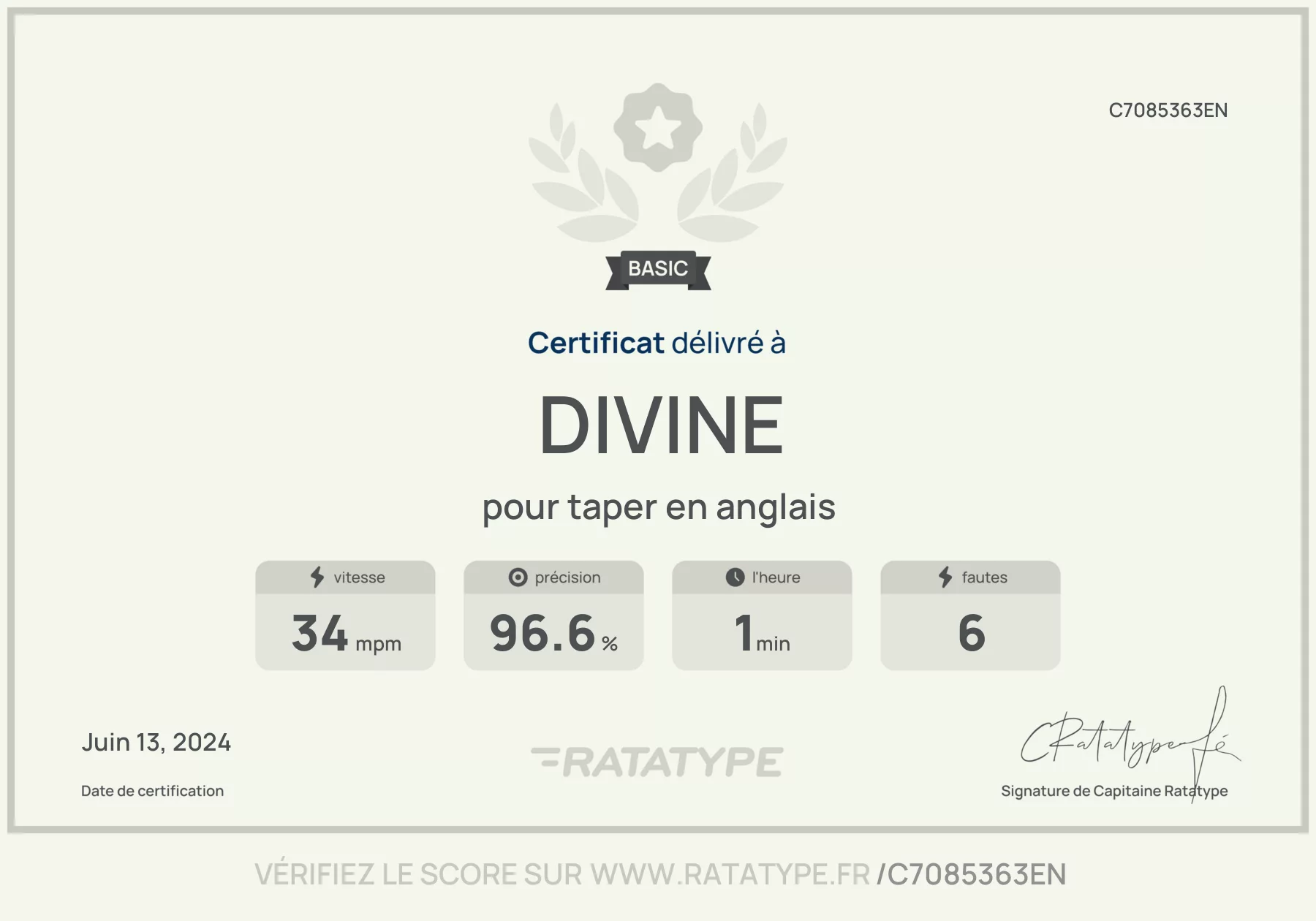1316x921 pixels.
Task: Click the /C7085363EN code in footer URL
Action: (971, 875)
